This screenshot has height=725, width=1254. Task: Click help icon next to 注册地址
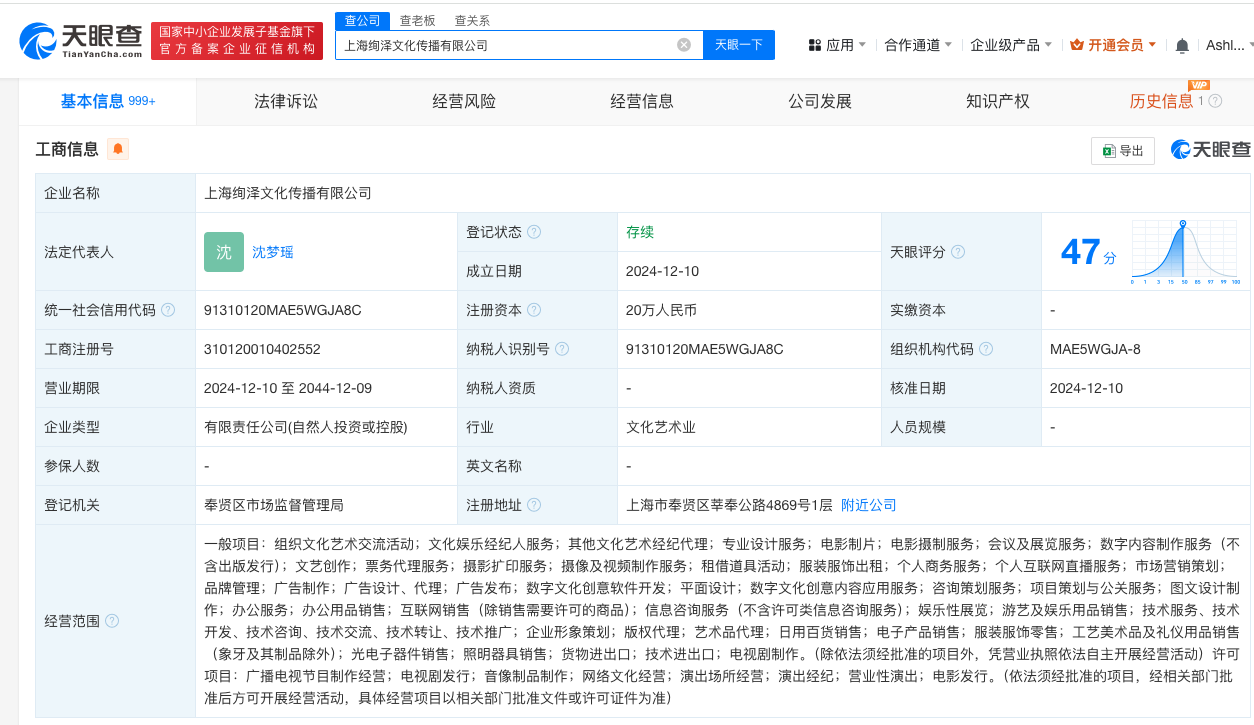pyautogui.click(x=534, y=505)
